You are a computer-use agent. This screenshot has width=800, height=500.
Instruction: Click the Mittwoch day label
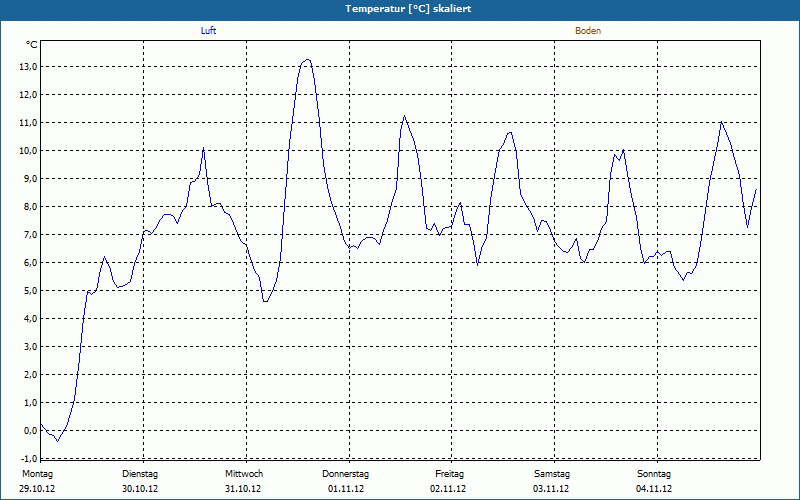(x=244, y=474)
